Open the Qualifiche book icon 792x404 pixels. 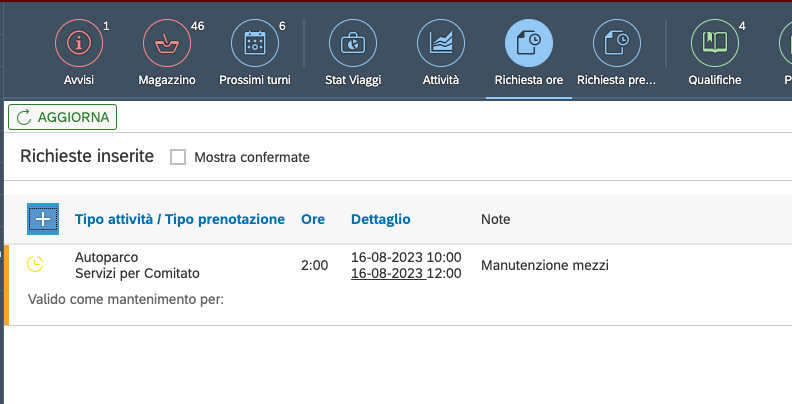point(714,43)
